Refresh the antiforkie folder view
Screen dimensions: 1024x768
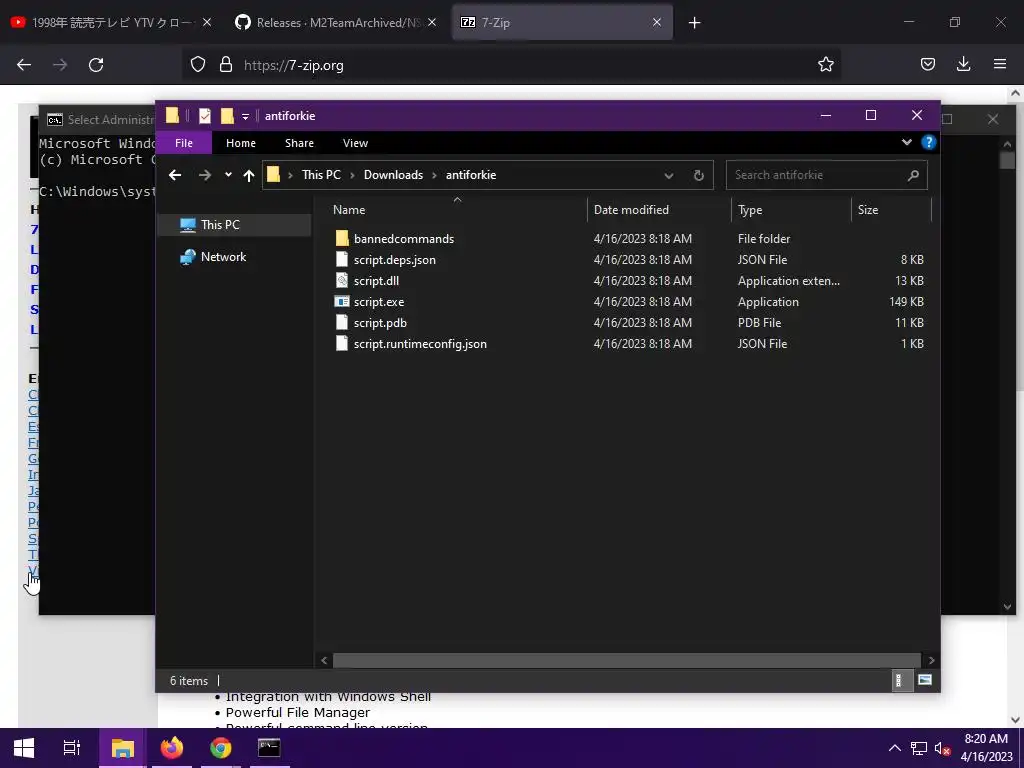coord(698,176)
